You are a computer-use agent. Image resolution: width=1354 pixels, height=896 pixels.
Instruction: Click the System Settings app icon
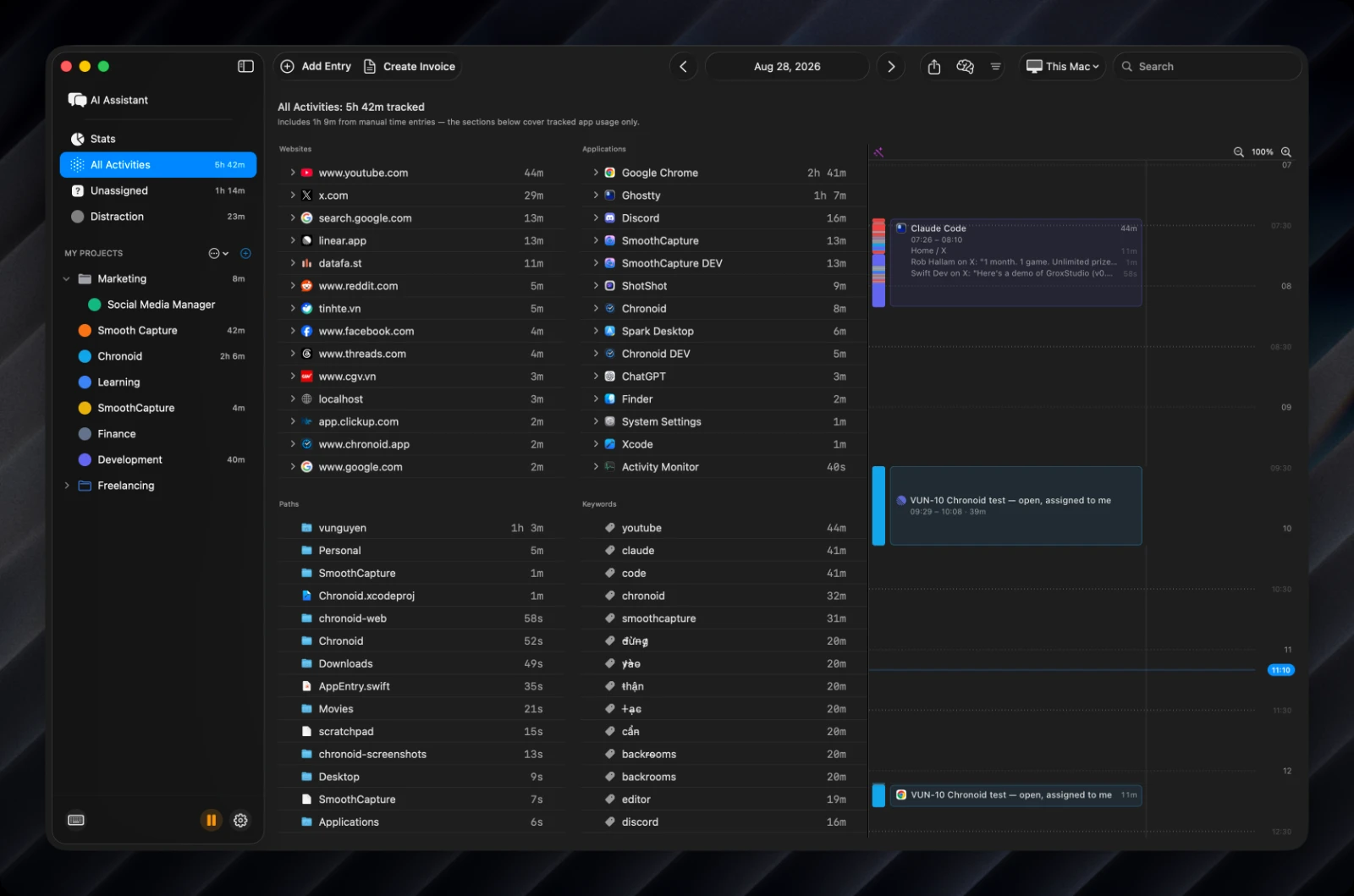pyautogui.click(x=610, y=422)
